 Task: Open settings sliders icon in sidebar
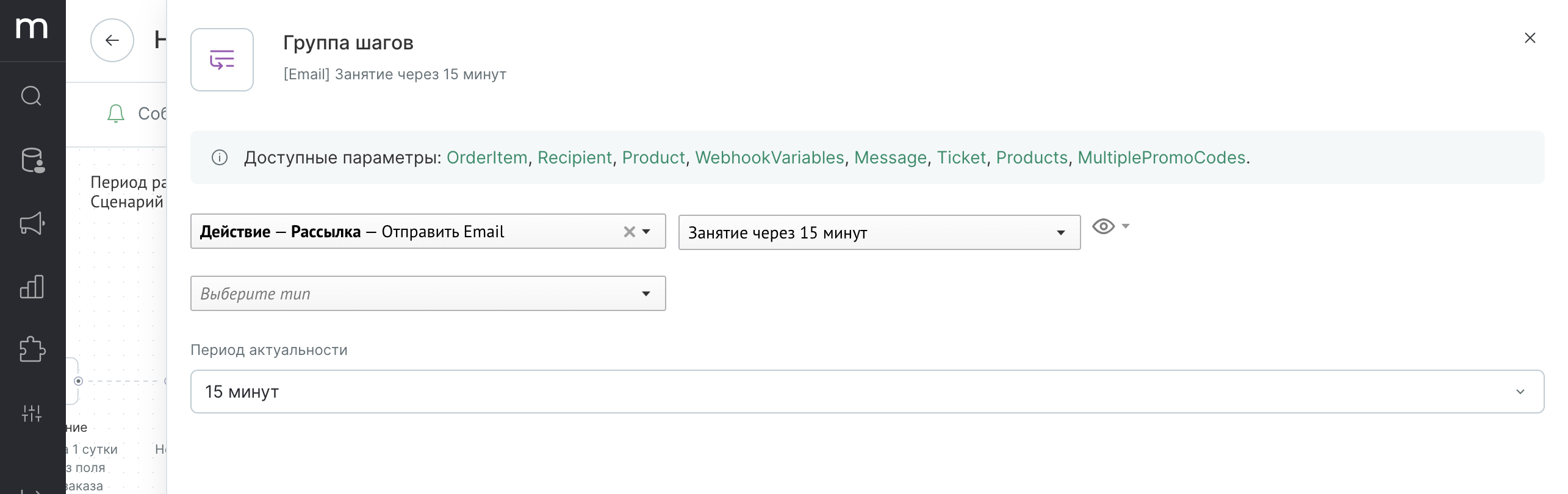pos(32,413)
